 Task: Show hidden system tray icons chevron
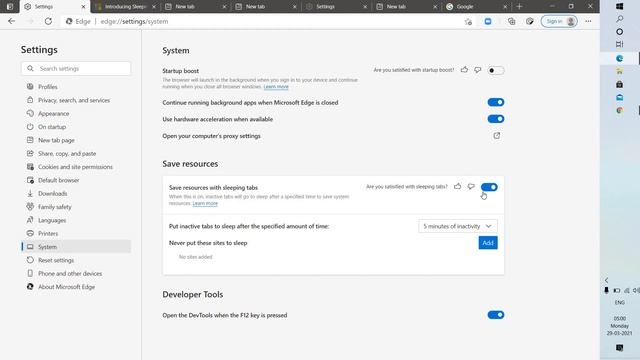pyautogui.click(x=607, y=280)
